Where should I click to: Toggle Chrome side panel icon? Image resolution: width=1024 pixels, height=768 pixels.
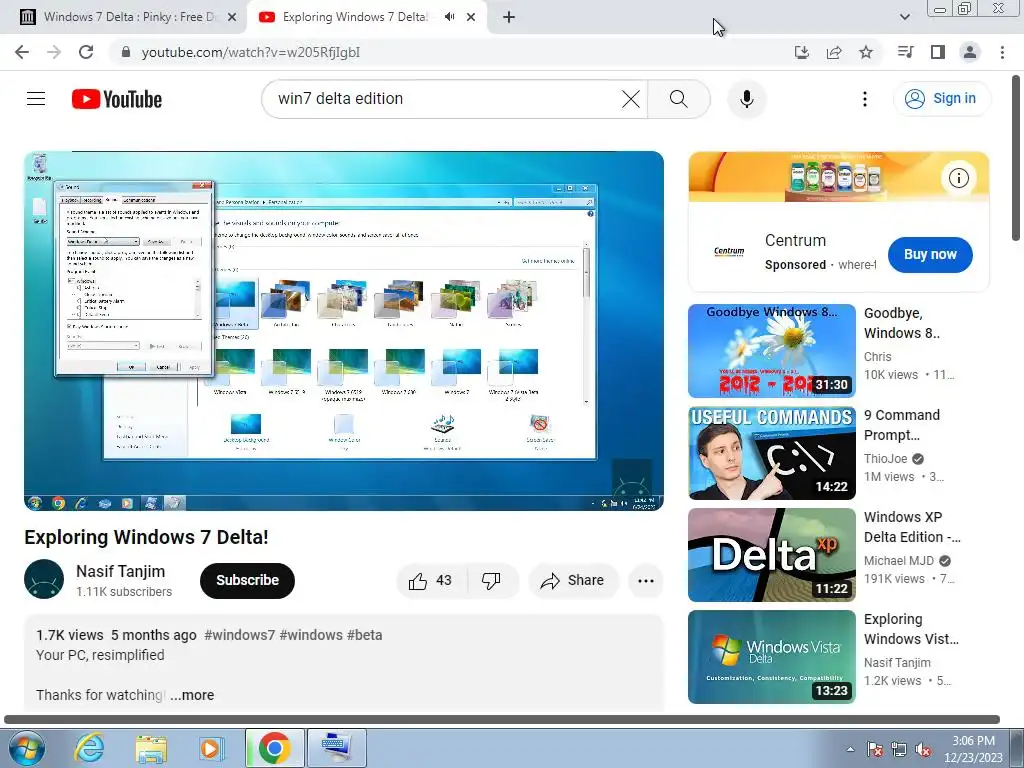938,52
